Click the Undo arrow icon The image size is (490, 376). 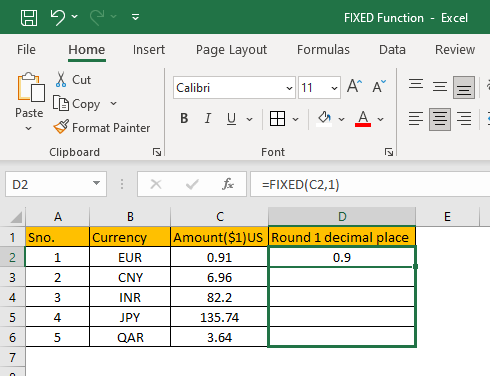[58, 17]
